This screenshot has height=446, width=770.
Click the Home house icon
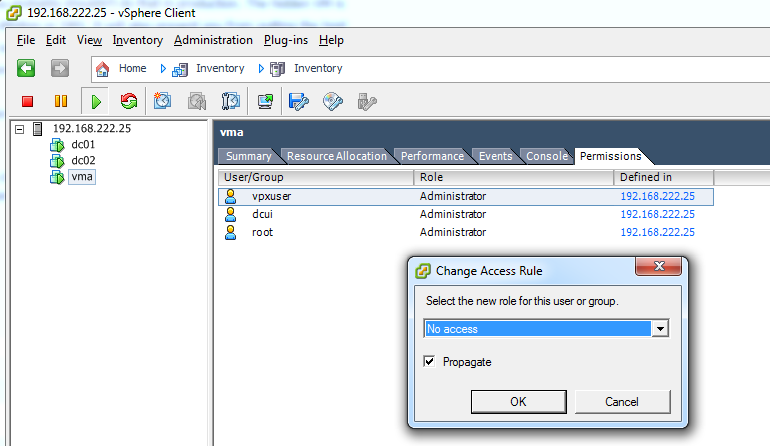click(102, 69)
